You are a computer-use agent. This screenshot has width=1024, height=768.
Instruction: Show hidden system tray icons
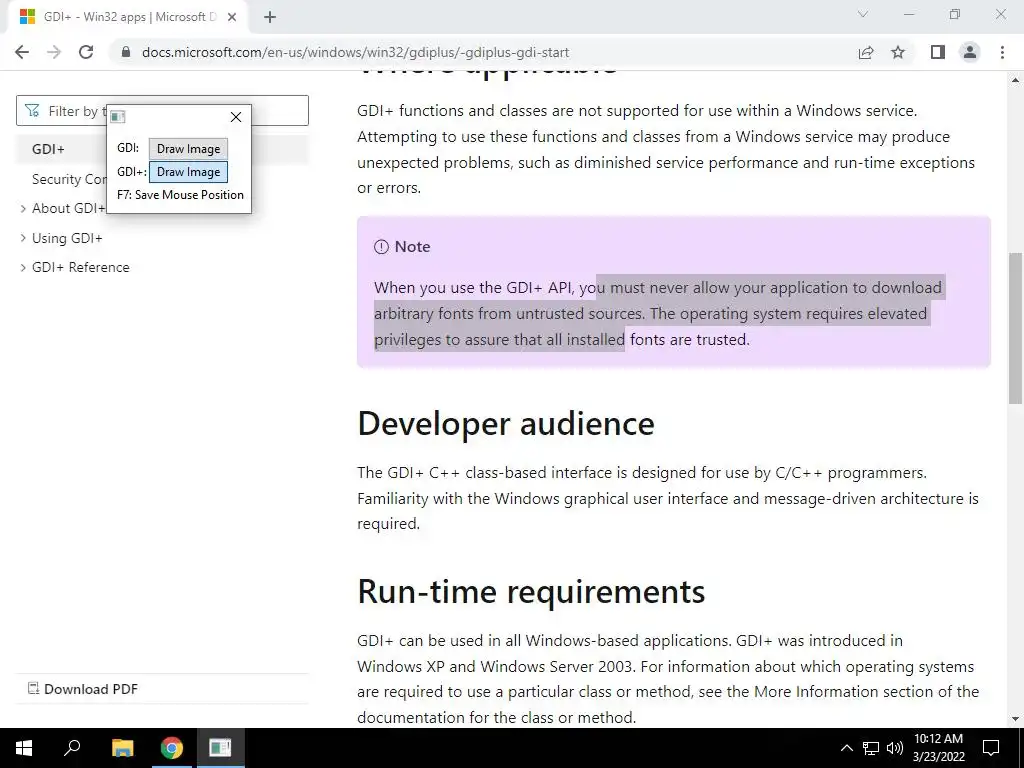pos(846,748)
